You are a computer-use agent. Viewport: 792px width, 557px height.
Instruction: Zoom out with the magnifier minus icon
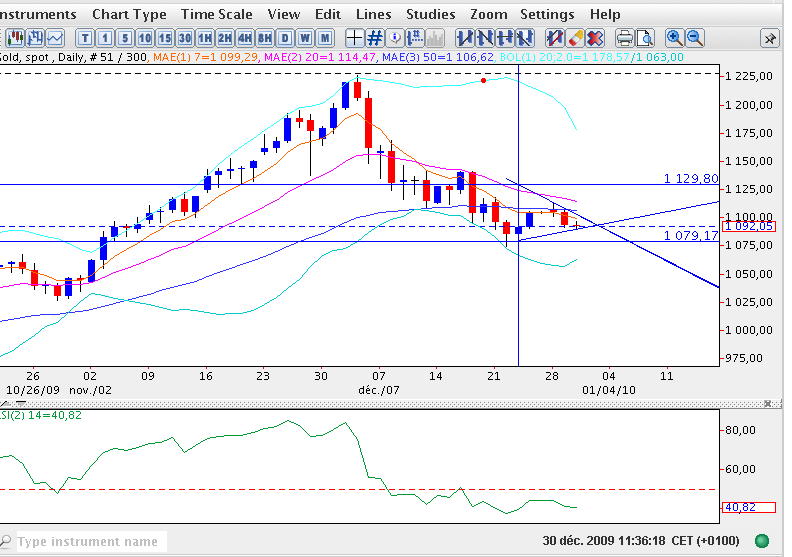tap(695, 38)
